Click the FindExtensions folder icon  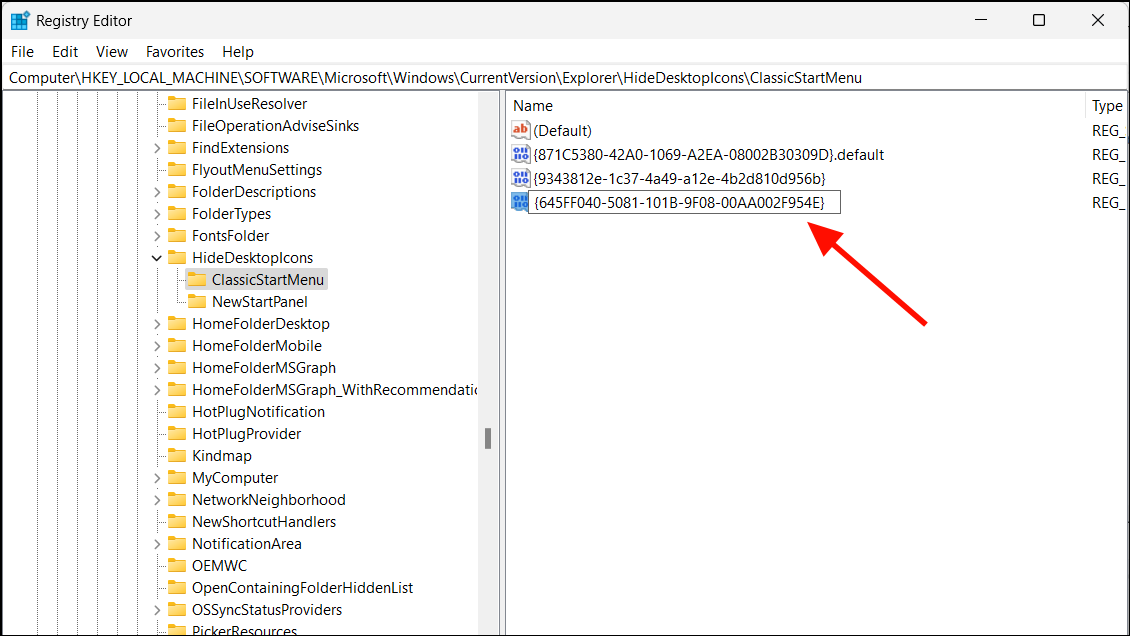(x=177, y=148)
